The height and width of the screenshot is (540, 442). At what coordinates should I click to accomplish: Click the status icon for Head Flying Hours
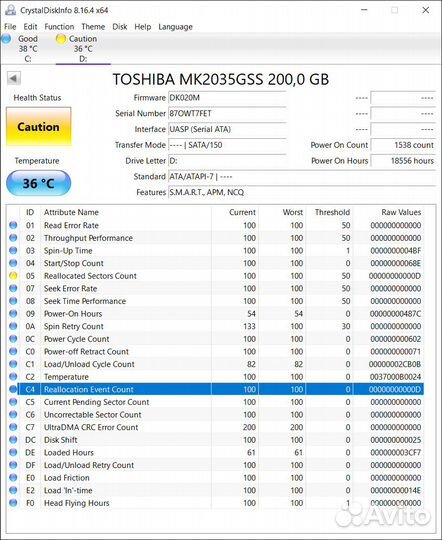pyautogui.click(x=13, y=503)
